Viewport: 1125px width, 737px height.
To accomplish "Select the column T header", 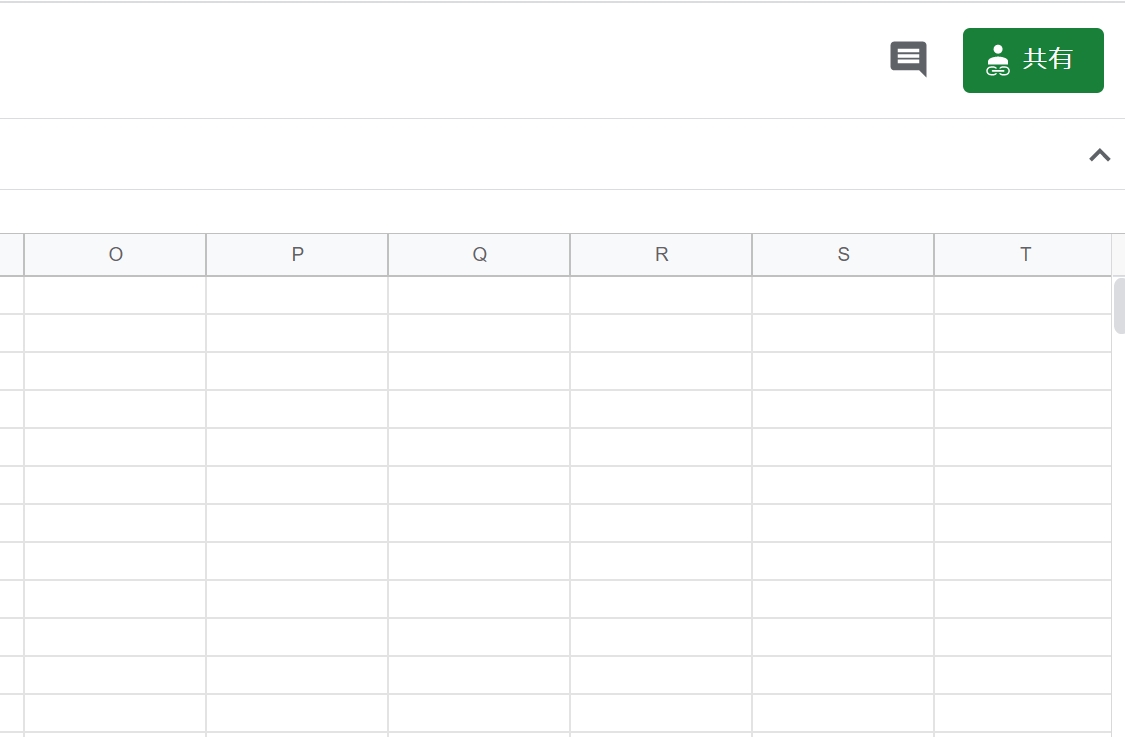I will coord(1023,255).
